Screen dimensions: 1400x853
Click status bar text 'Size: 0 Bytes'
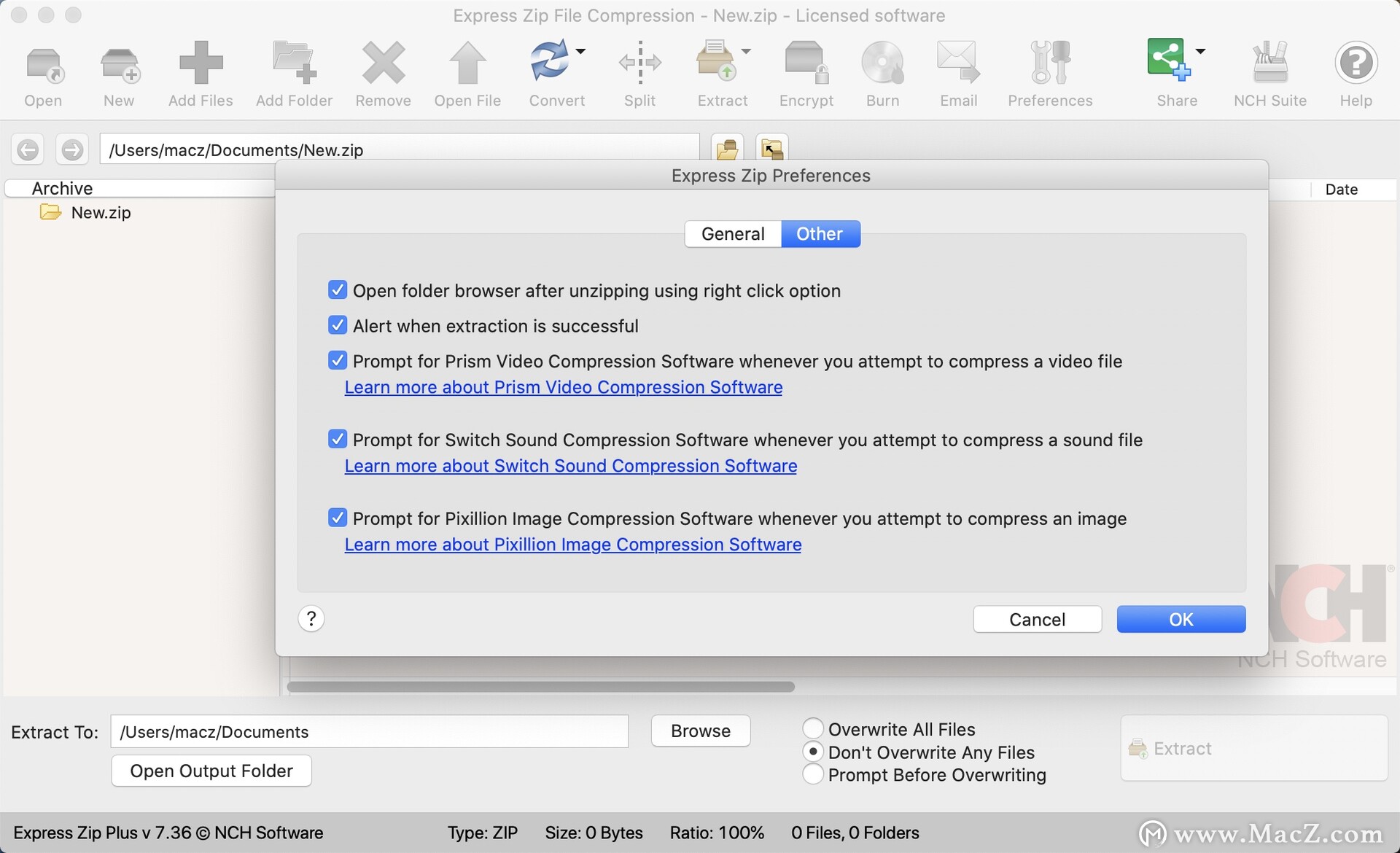pos(594,833)
